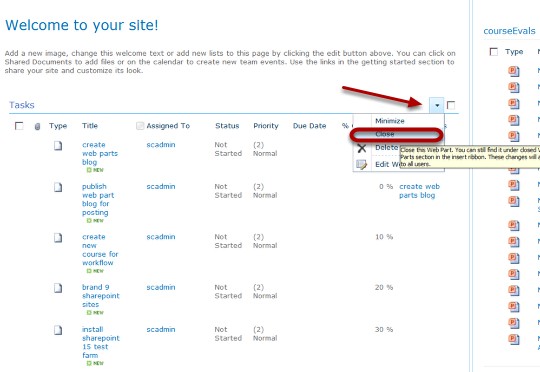Click last PowerPoint file icon in courseEvals list
Viewport: 540px width, 372px height.
click(513, 339)
